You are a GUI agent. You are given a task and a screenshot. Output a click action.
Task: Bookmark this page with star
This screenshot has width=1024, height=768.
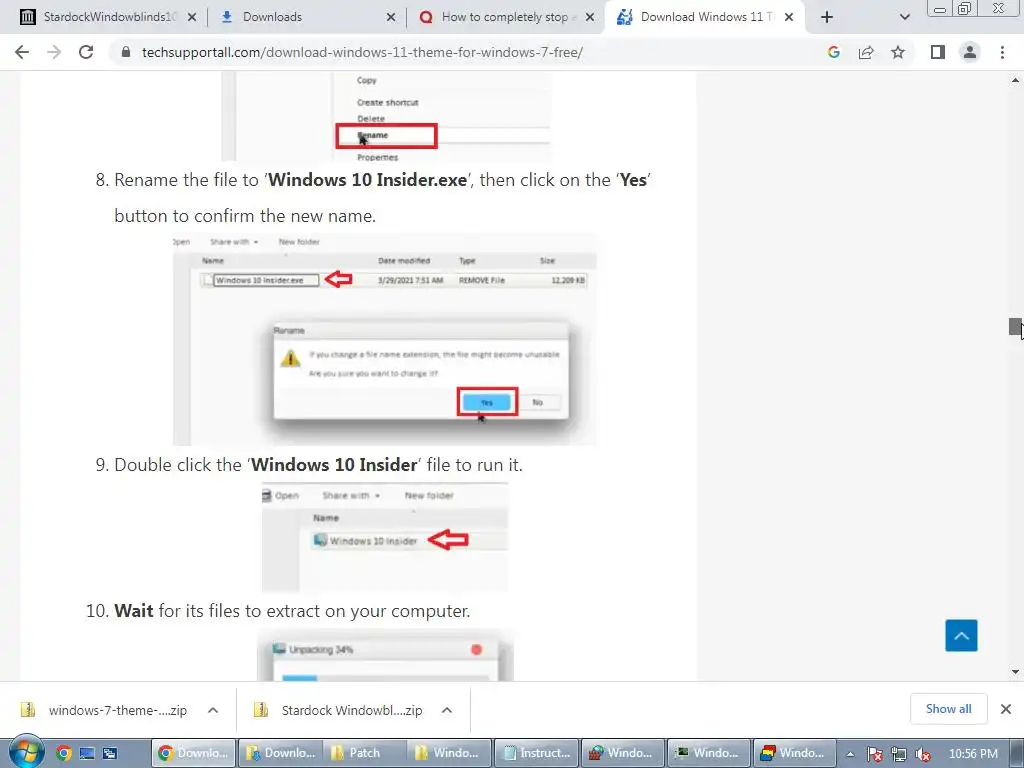pyautogui.click(x=898, y=52)
